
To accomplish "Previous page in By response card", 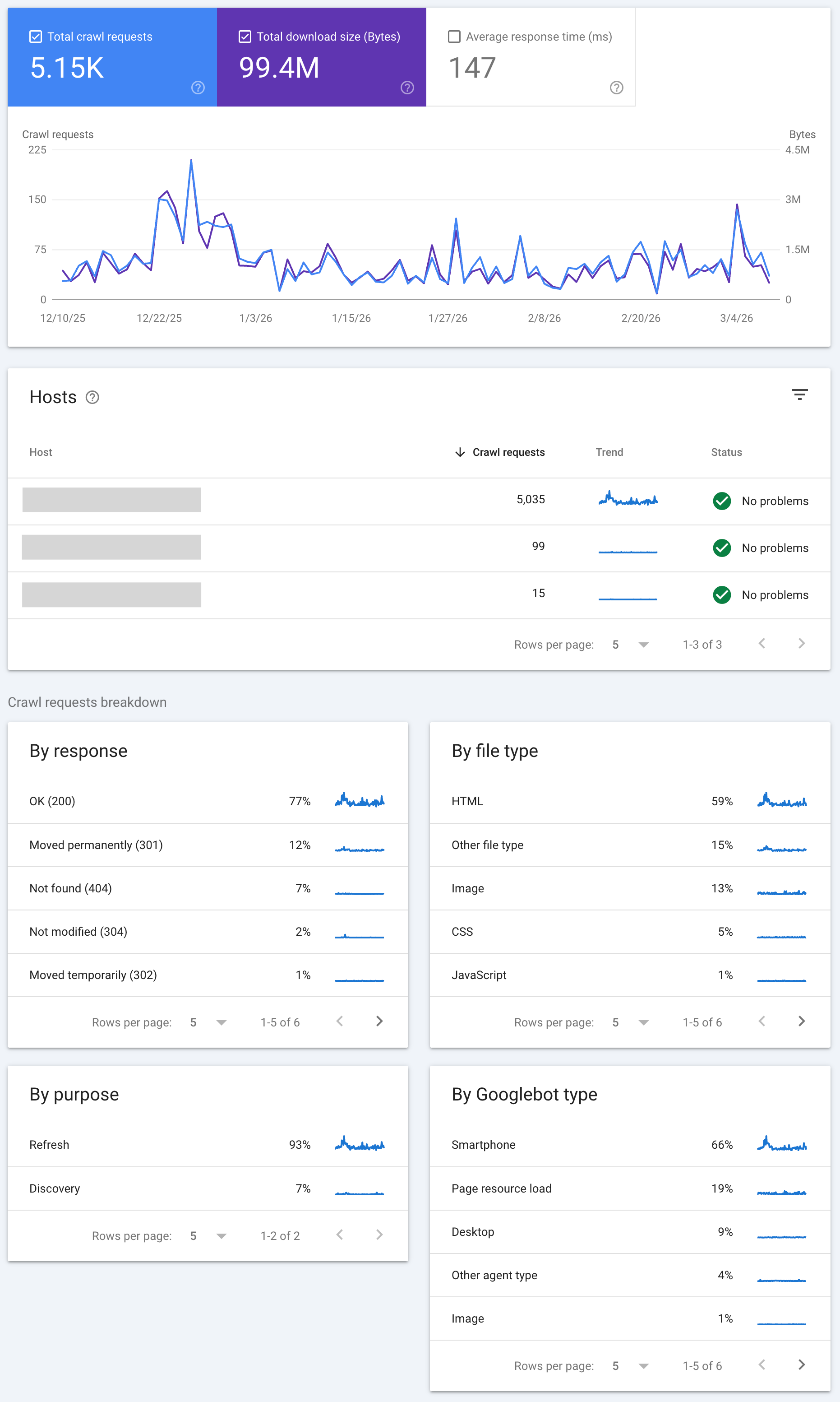I will click(x=340, y=1021).
